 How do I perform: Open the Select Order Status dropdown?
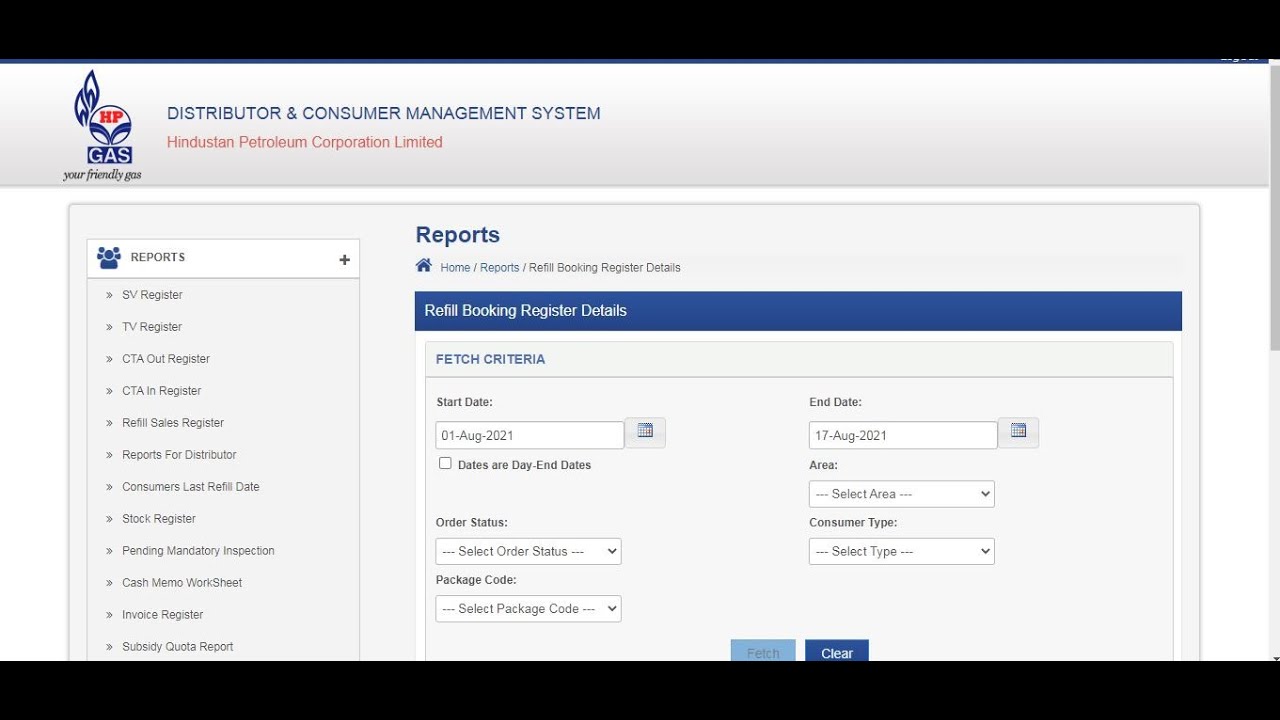(528, 551)
